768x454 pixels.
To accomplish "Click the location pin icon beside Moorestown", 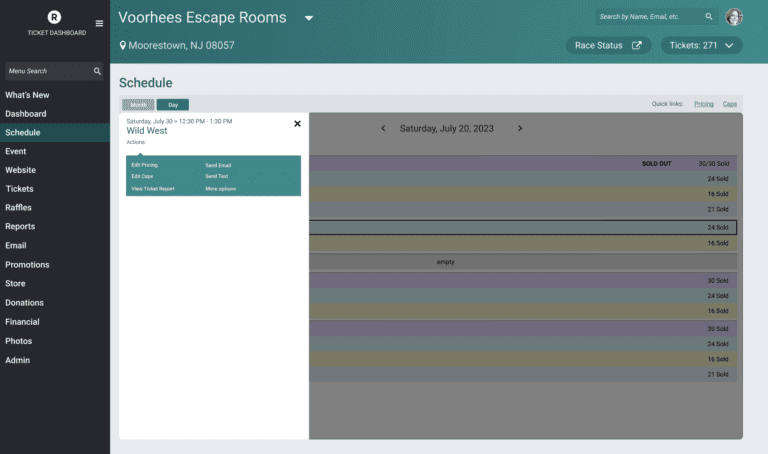I will coord(123,46).
